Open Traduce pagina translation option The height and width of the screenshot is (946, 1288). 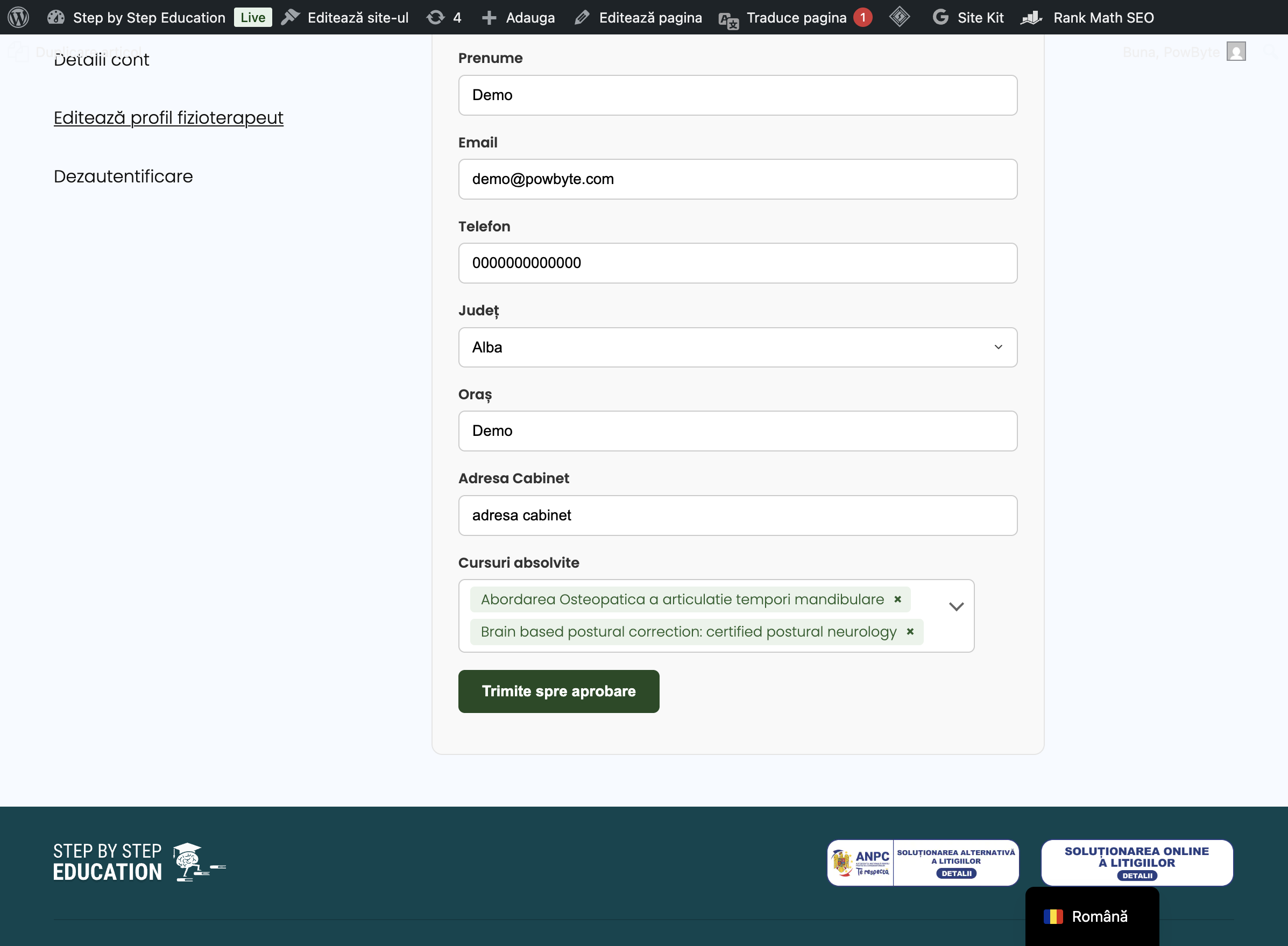click(796, 17)
